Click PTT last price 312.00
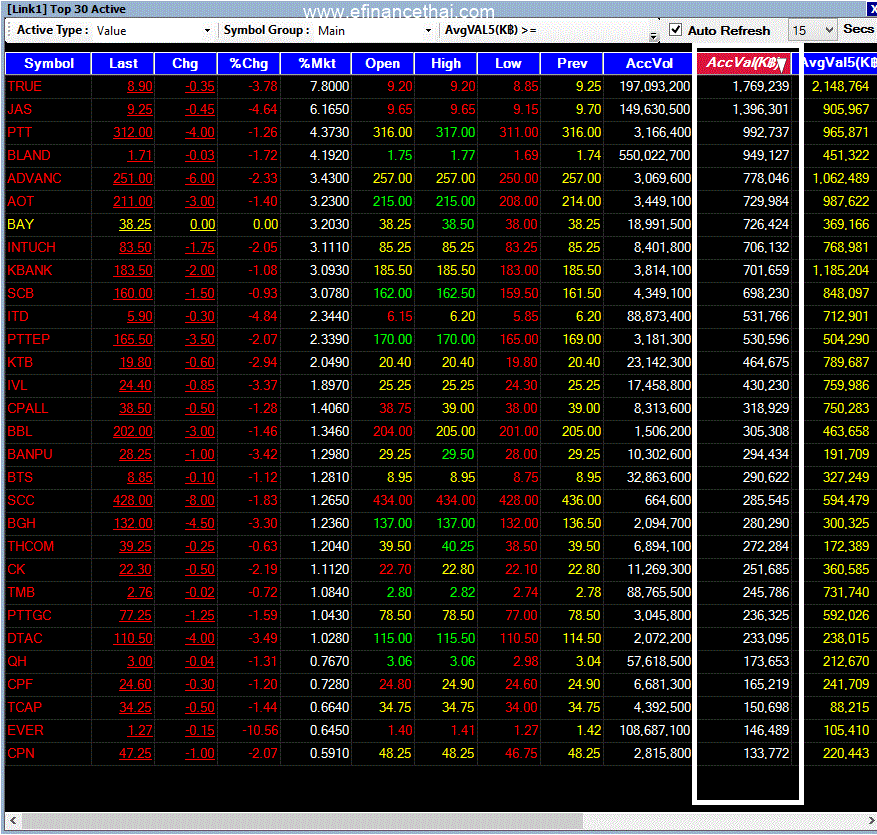The height and width of the screenshot is (835, 877). (x=133, y=132)
